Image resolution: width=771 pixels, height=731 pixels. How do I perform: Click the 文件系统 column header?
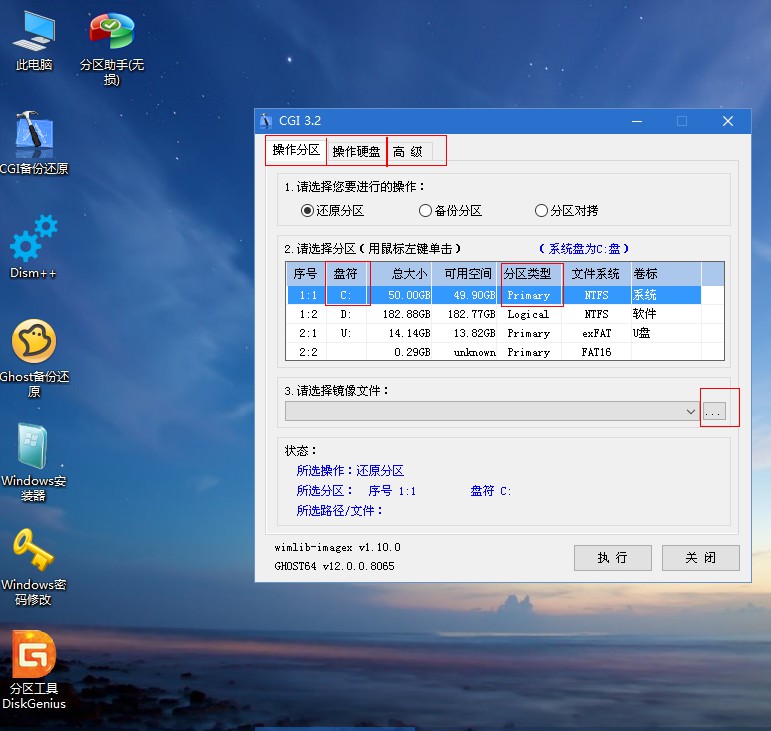(x=596, y=274)
